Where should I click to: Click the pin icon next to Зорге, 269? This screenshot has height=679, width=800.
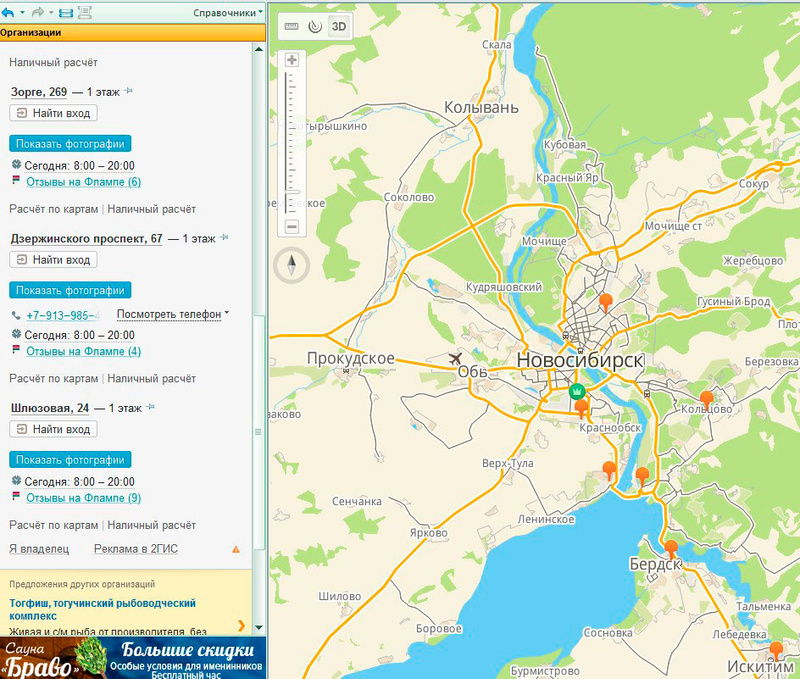(x=129, y=92)
